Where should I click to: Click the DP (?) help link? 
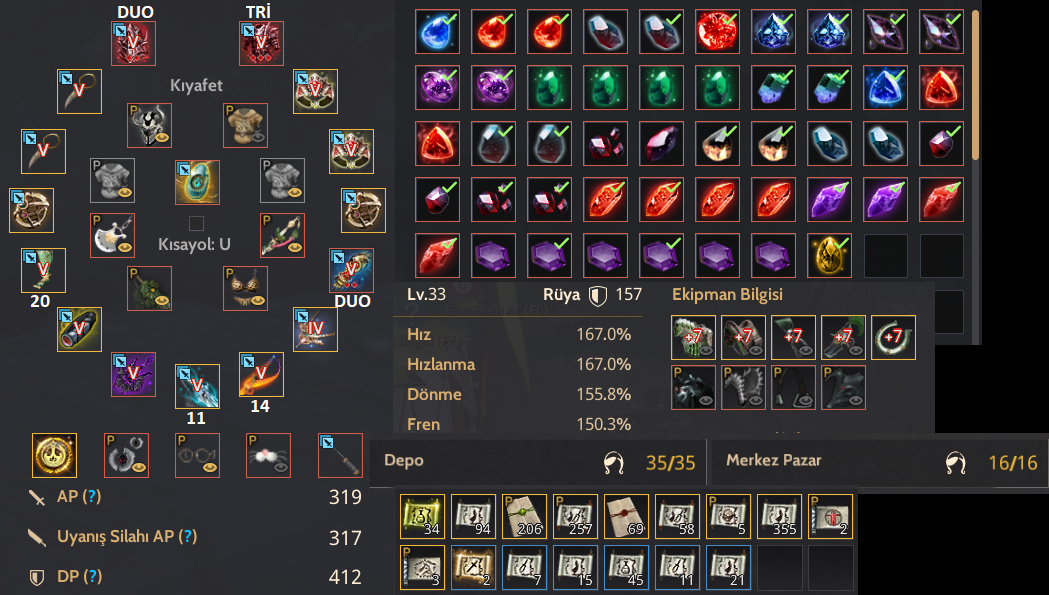(x=94, y=576)
